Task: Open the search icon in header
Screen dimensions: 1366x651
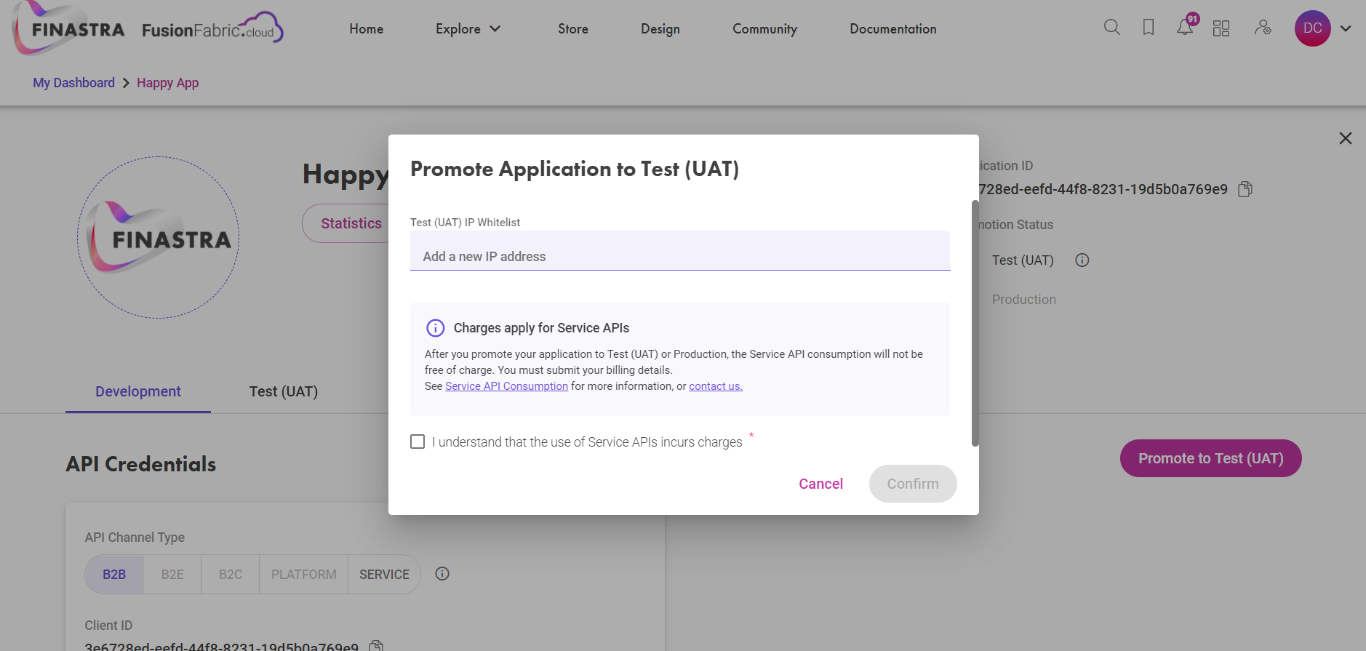Action: (1112, 28)
